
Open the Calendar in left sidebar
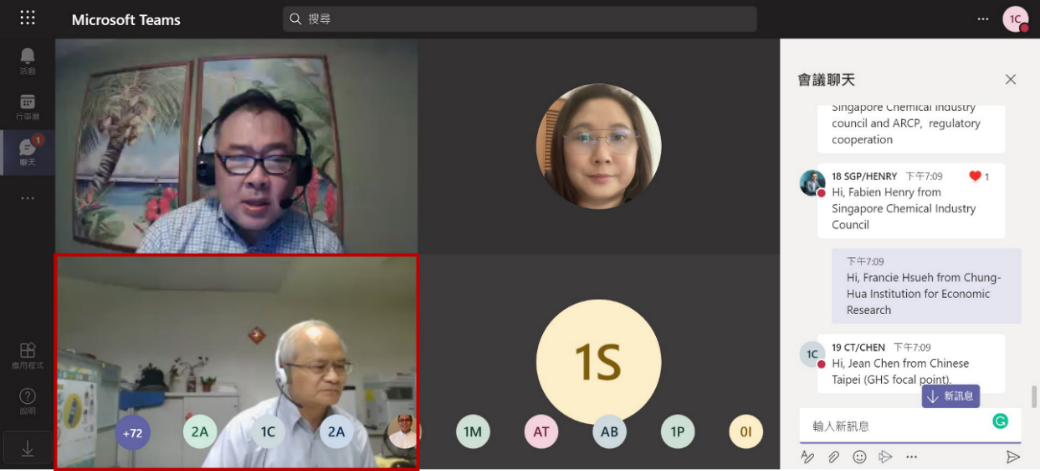point(27,106)
